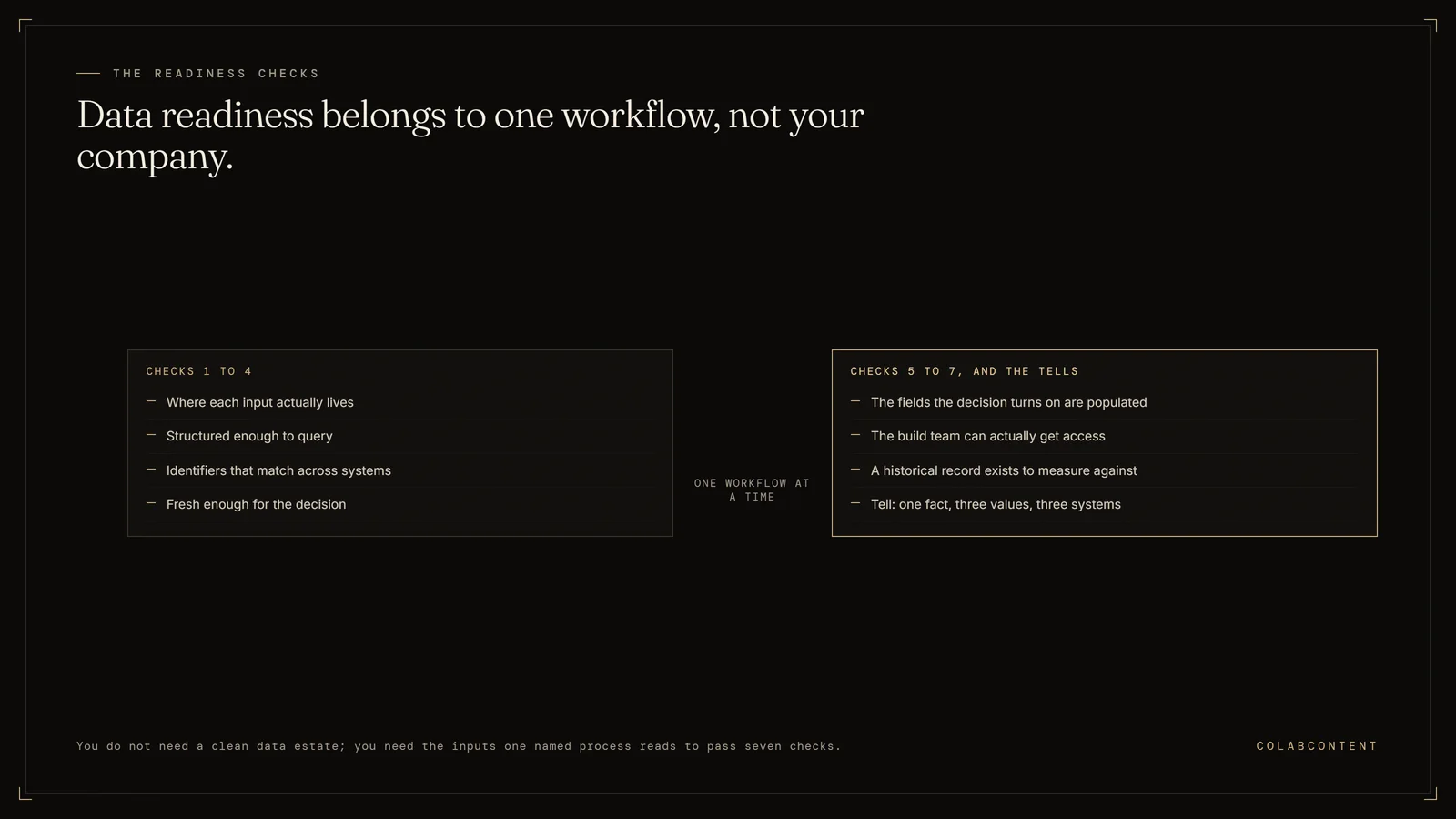Click 'The fields the decision turns on are populated'
The width and height of the screenshot is (1456, 819).
[x=1008, y=402]
